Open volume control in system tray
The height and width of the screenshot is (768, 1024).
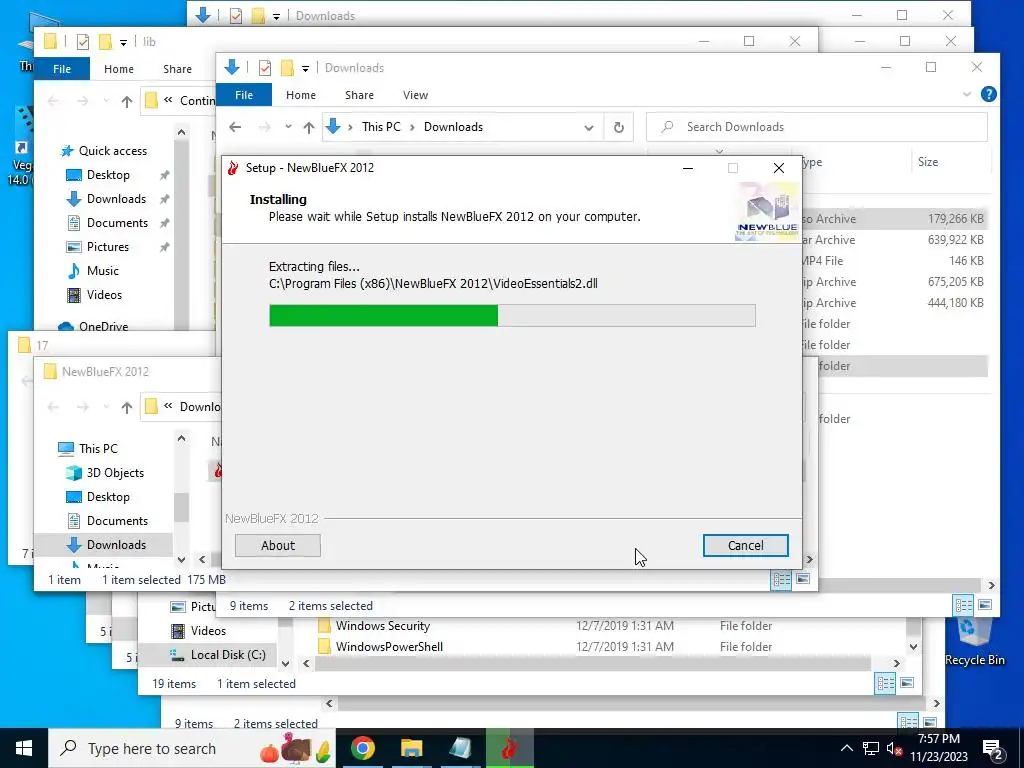coord(894,748)
